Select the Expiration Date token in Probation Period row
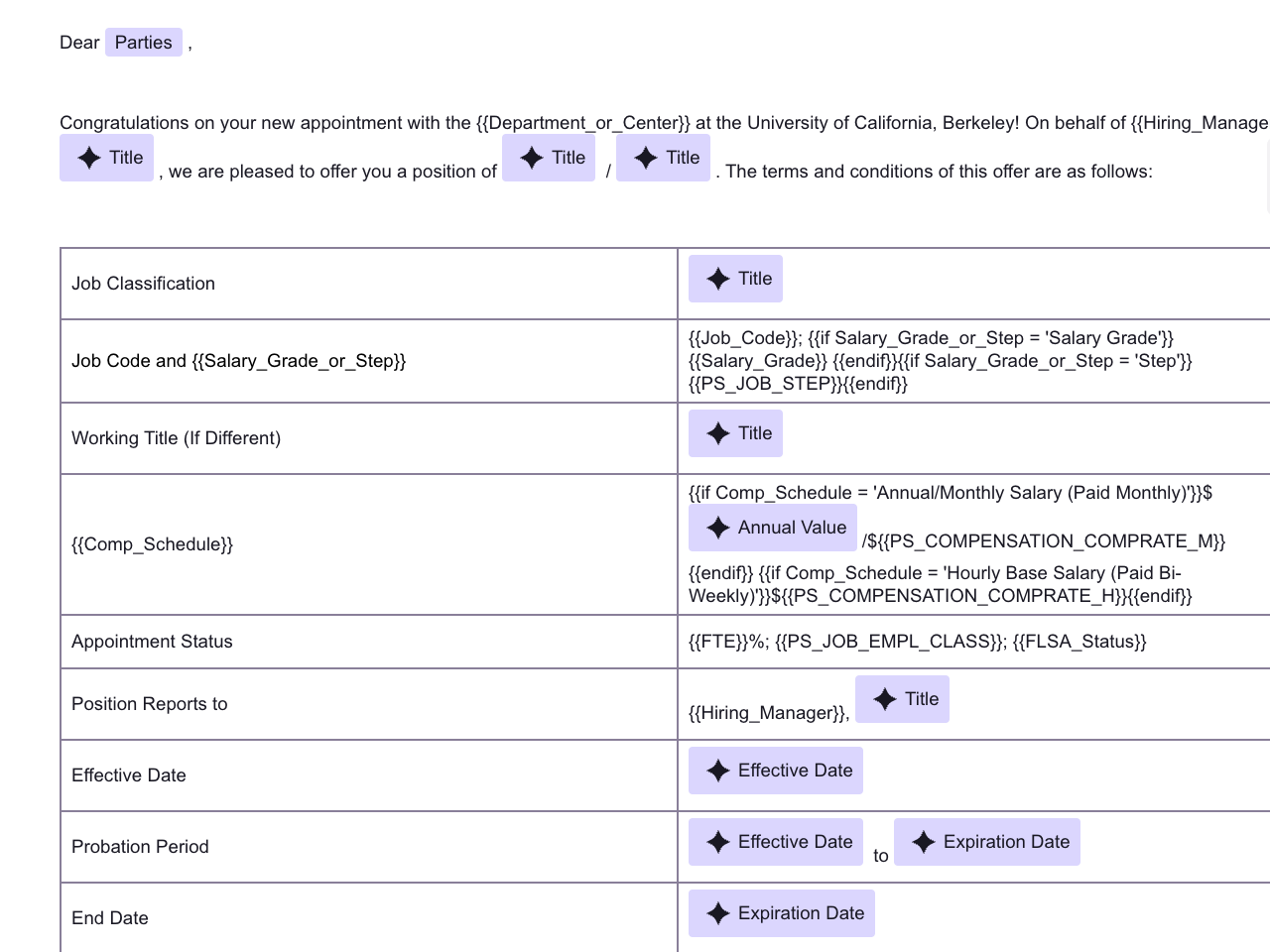 (x=986, y=842)
